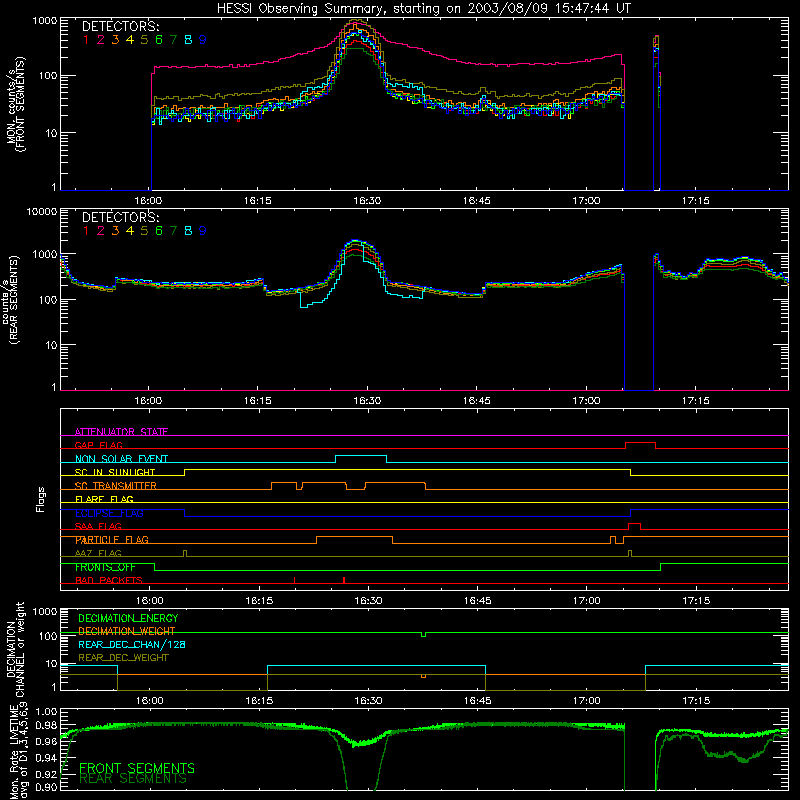
Task: Click the 17:15 tick under decimation panel
Action: (696, 701)
